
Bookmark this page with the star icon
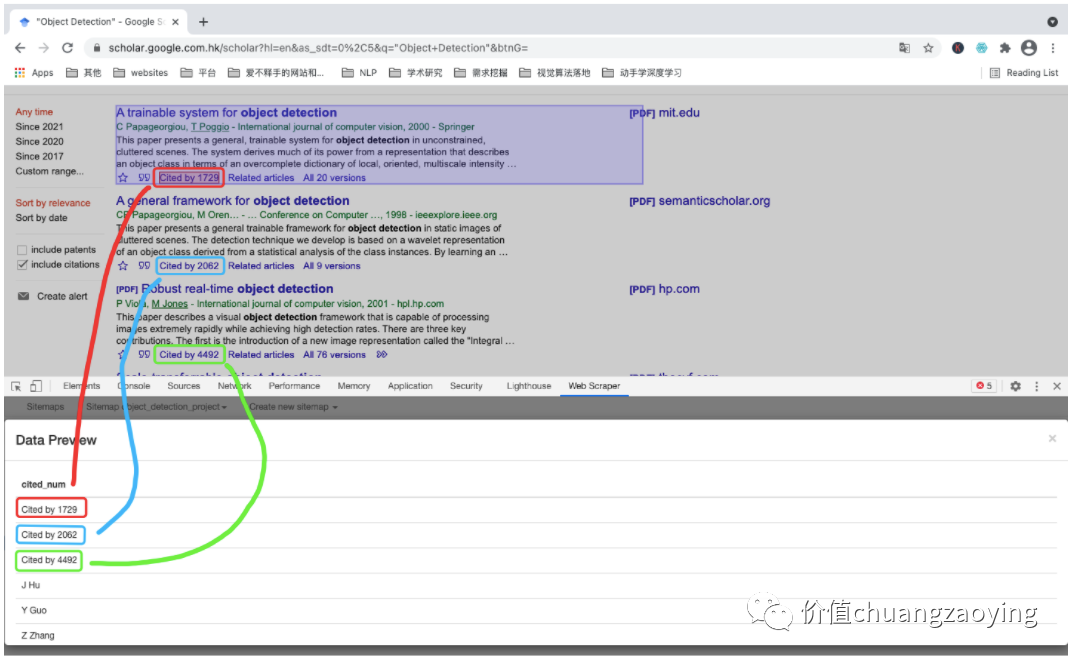tap(928, 48)
